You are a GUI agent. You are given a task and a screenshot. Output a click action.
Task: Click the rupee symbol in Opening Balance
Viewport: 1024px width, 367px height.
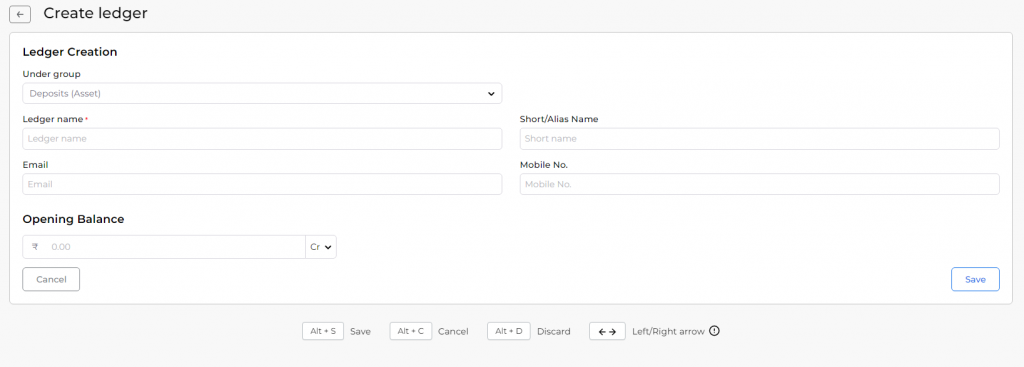(x=35, y=247)
